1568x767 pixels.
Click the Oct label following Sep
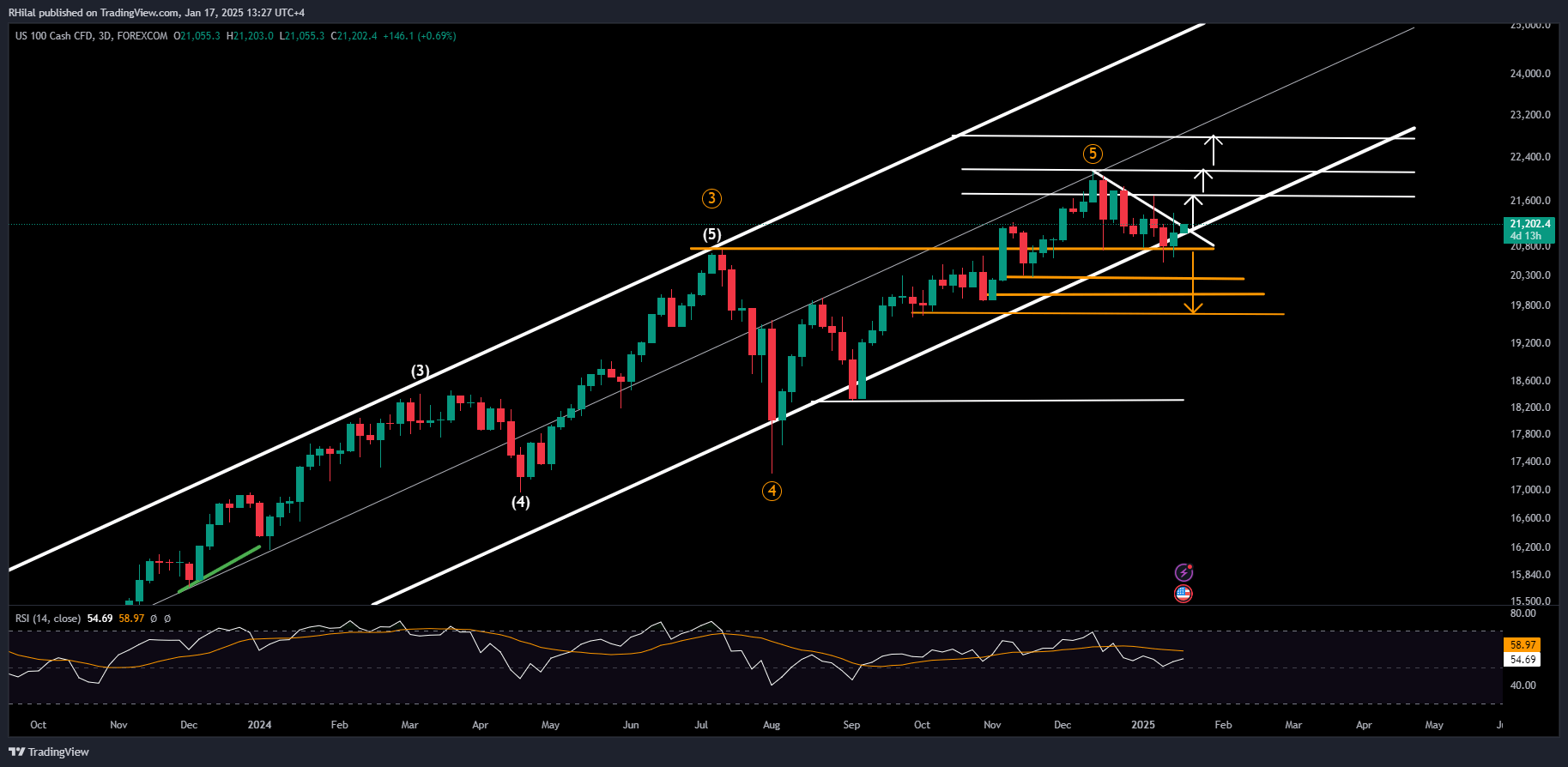(x=922, y=725)
